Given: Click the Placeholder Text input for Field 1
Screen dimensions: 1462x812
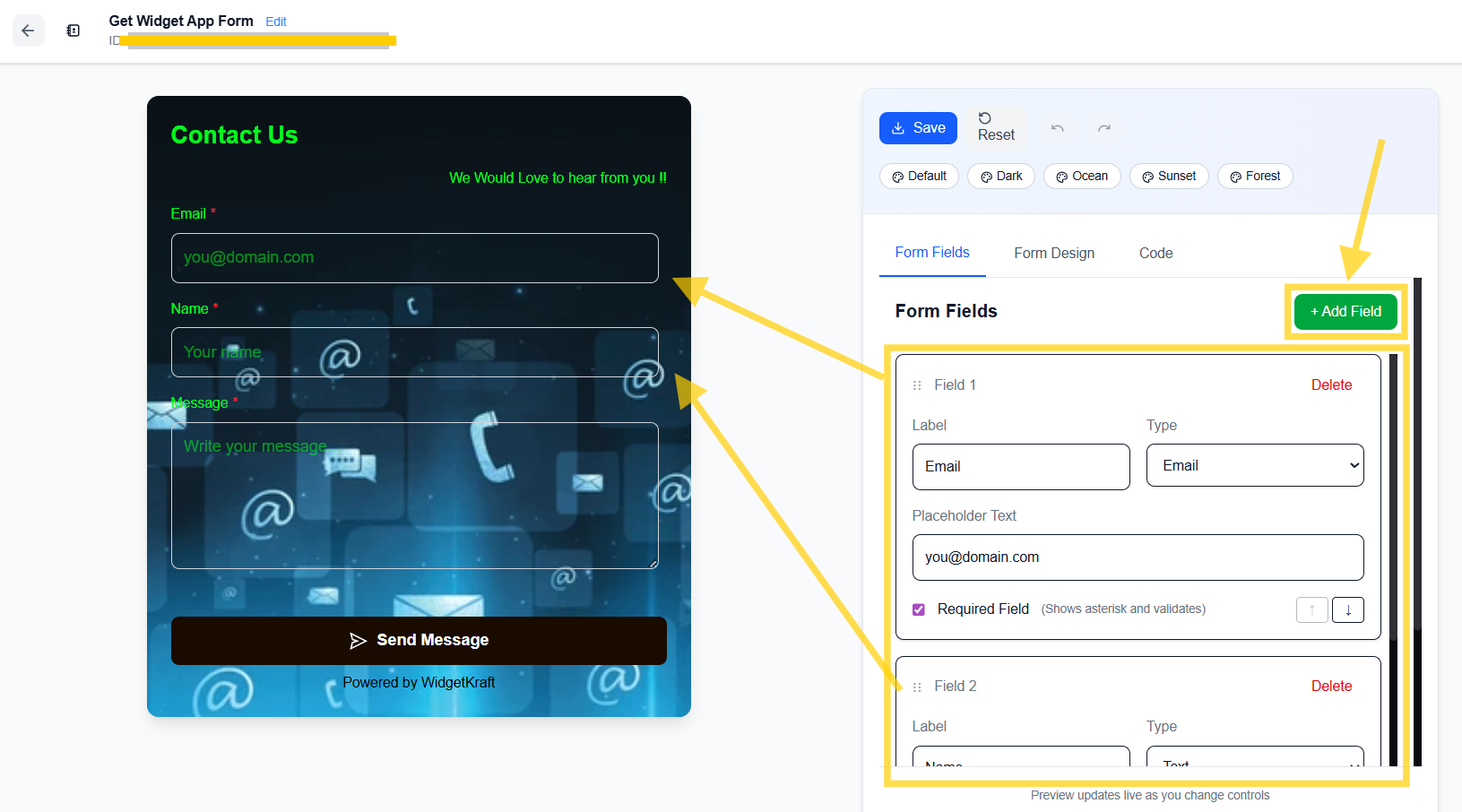Looking at the screenshot, I should coord(1138,557).
